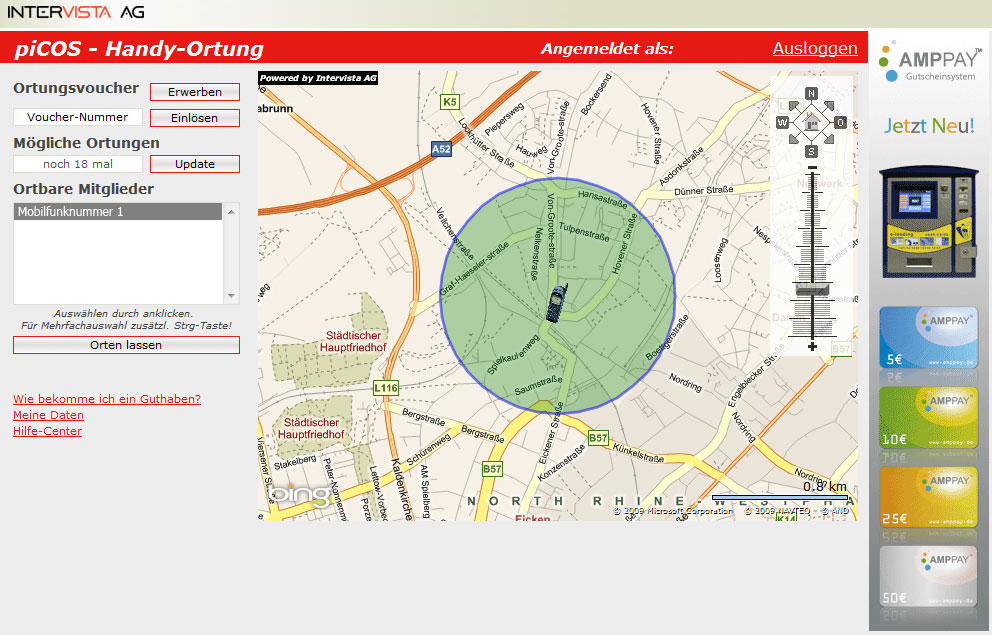Viewport: 992px width, 635px height.
Task: Click the 'Hansastraße' street label on the map
Action: (602, 199)
